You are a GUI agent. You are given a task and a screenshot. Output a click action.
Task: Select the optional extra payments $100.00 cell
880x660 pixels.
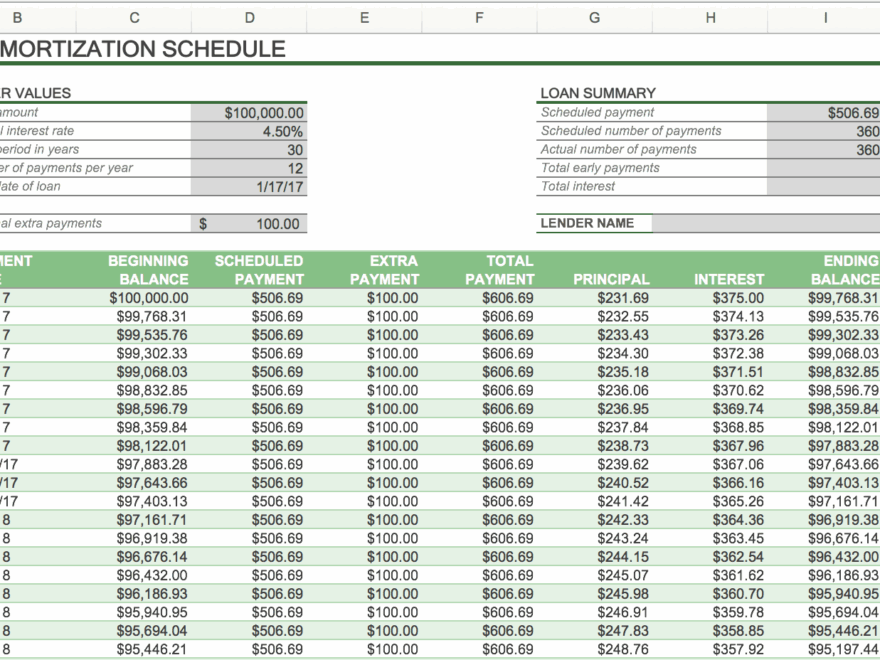(x=250, y=224)
